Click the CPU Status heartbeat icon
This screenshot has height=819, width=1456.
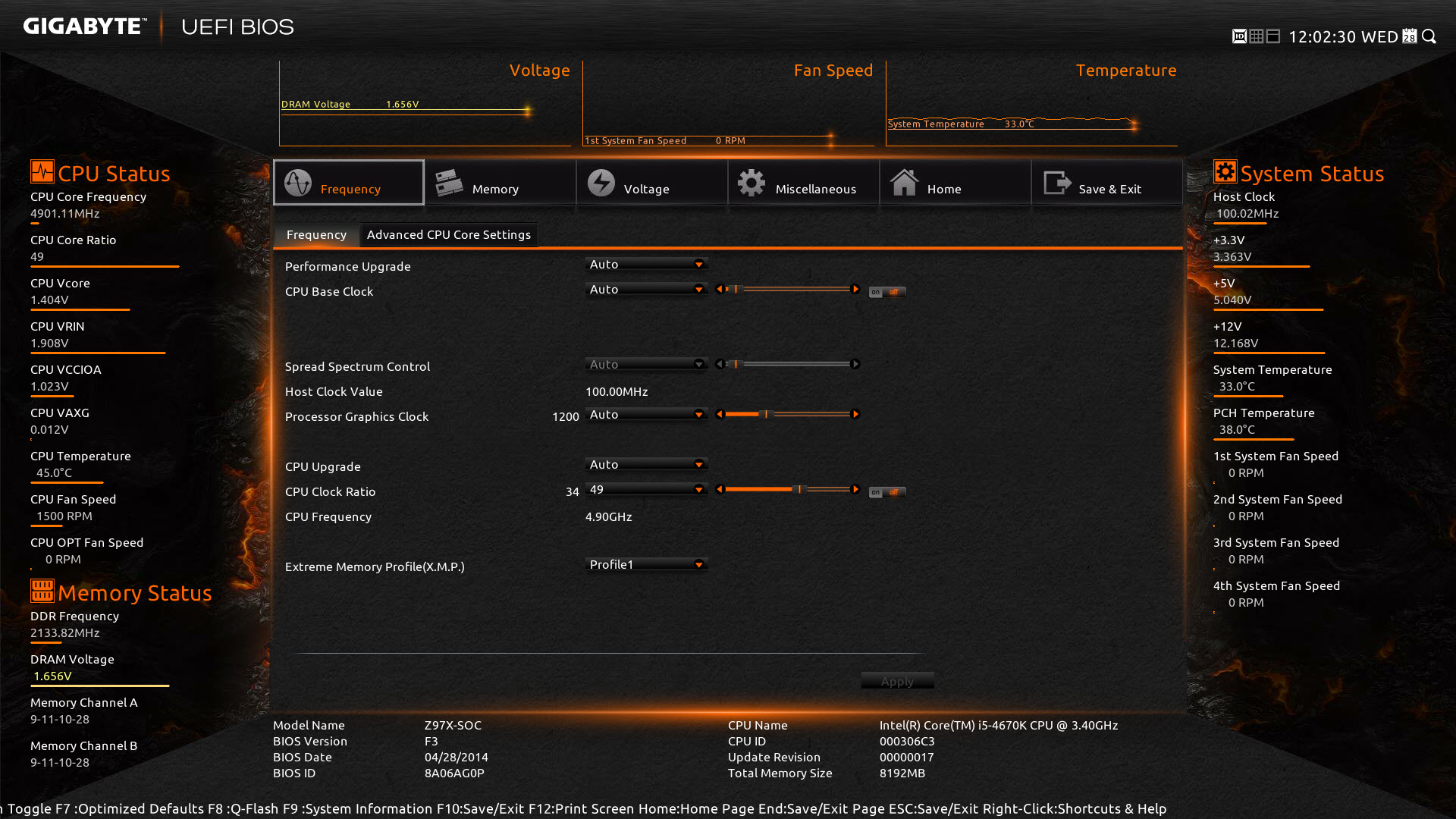(42, 171)
